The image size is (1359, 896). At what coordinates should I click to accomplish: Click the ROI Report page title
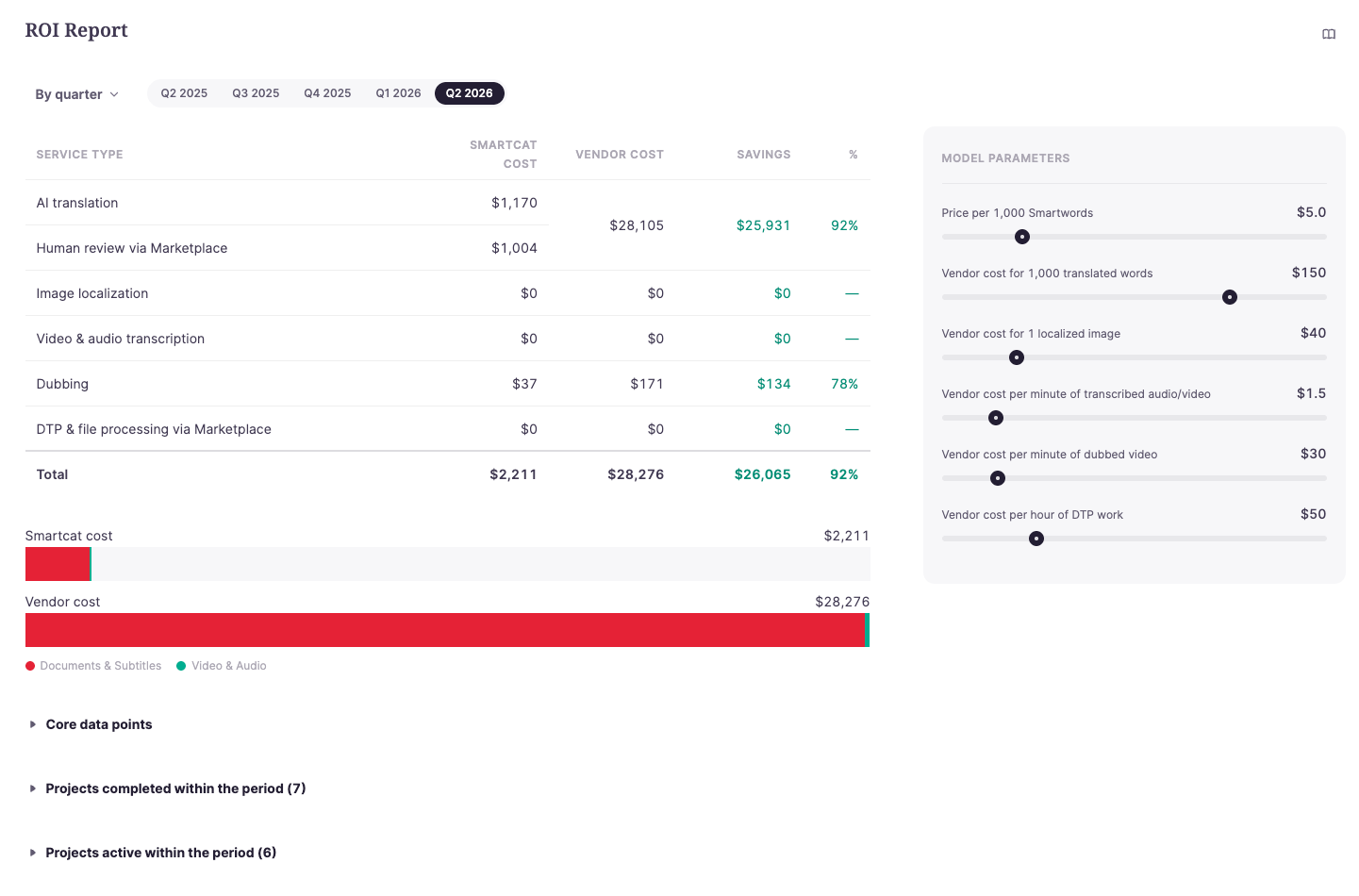tap(76, 30)
